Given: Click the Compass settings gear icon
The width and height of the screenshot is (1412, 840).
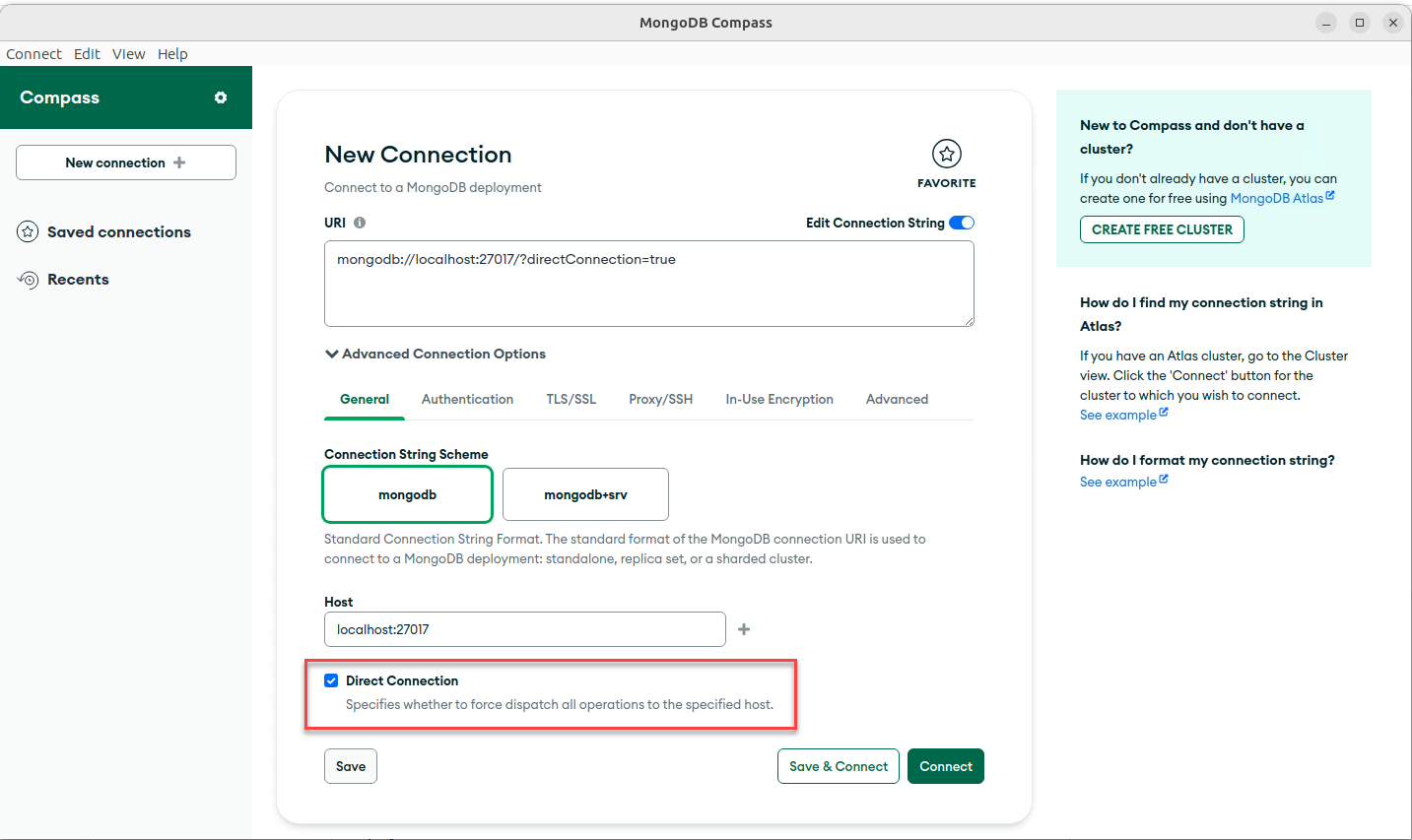Looking at the screenshot, I should click(x=221, y=97).
